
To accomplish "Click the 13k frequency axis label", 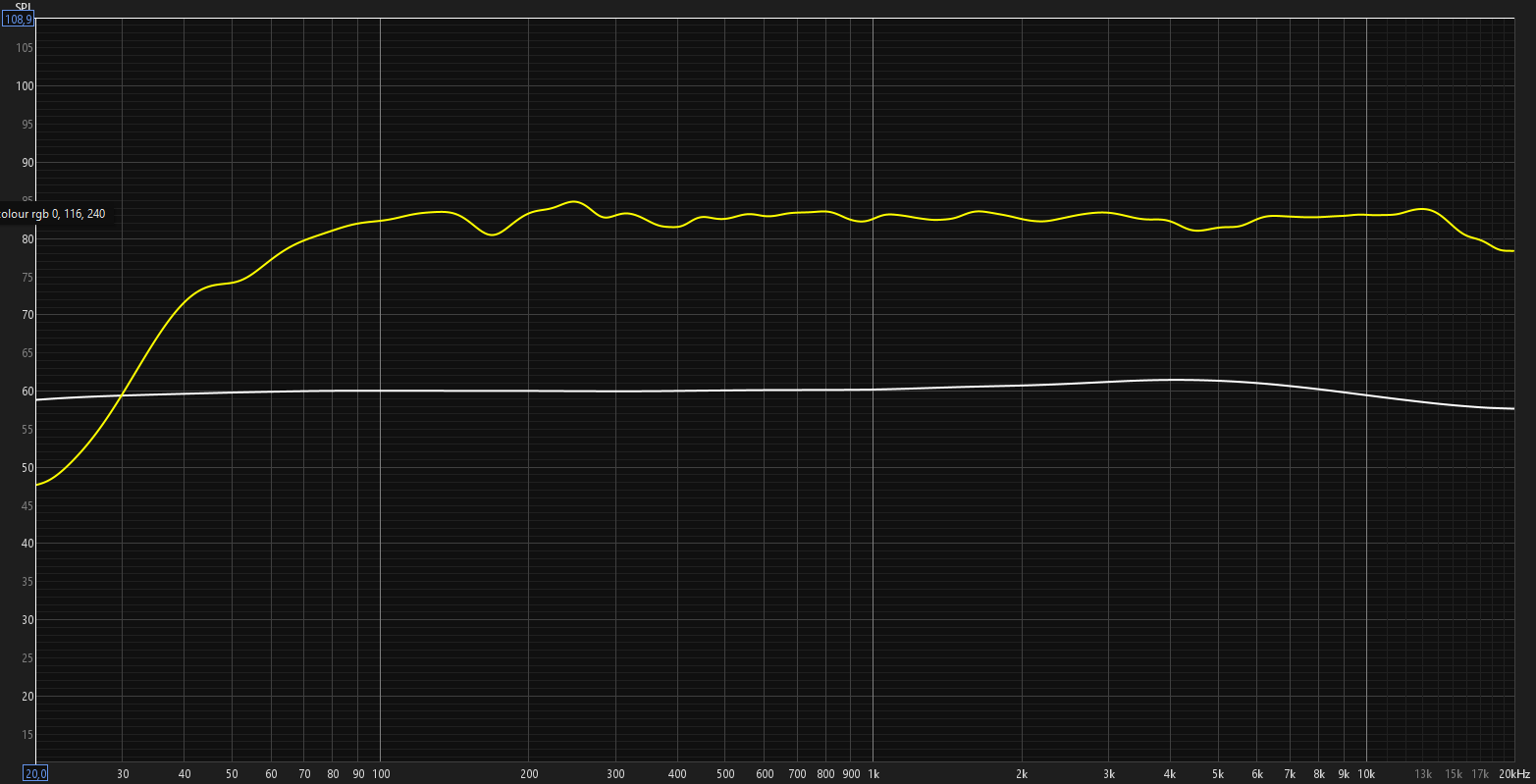I will tap(1423, 774).
